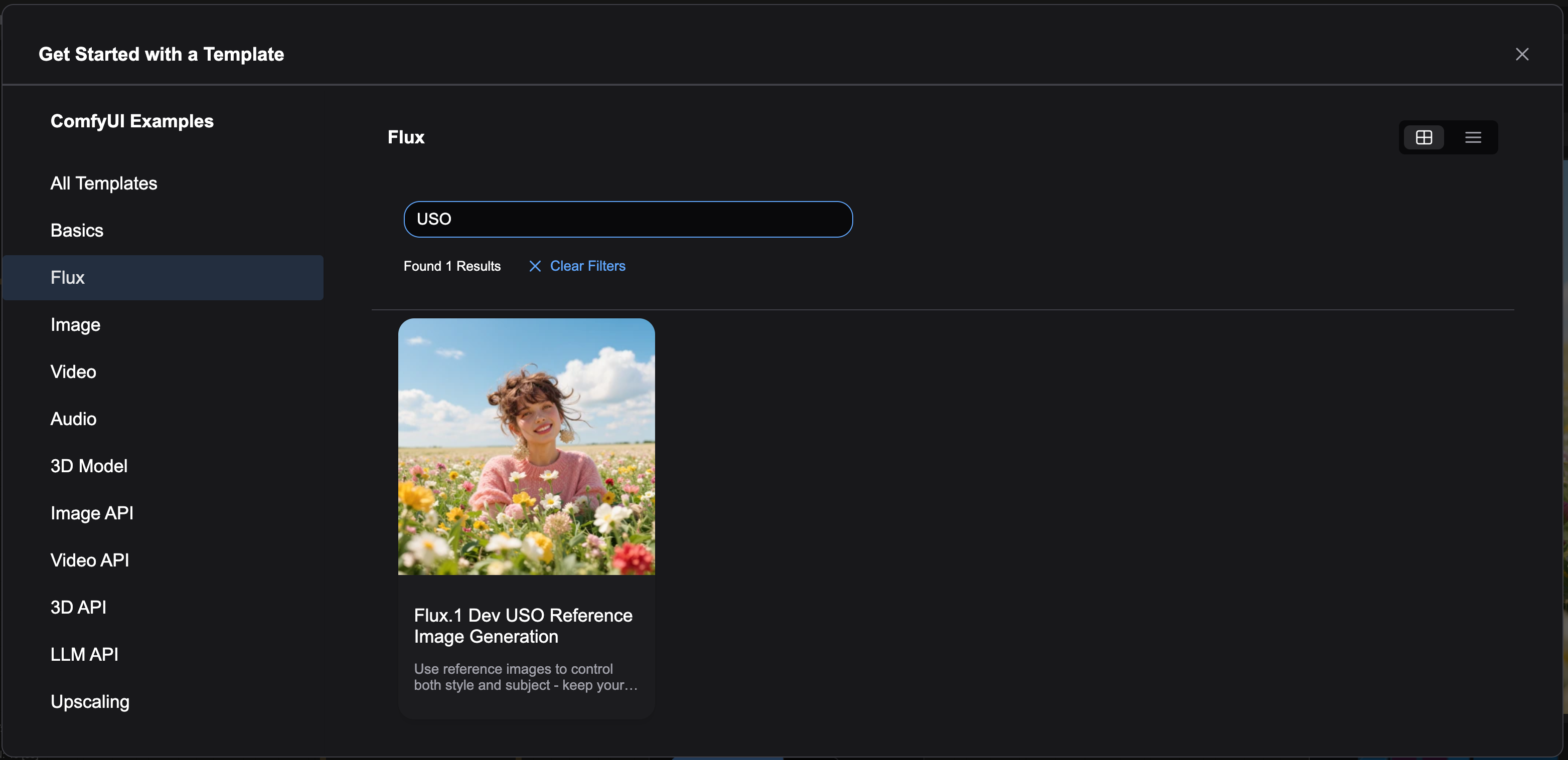Open the 3D API category
This screenshot has width=1568, height=760.
point(79,607)
